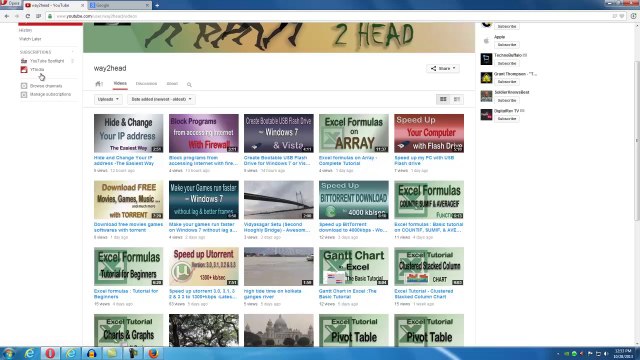The width and height of the screenshot is (640, 360).
Task: Switch to list view icon
Action: (x=457, y=99)
